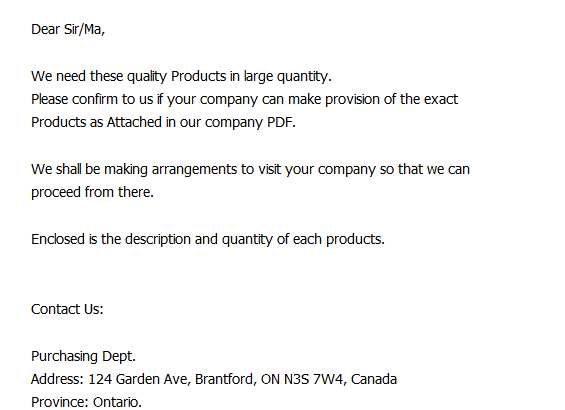
Task: Click the word 'Please' in the second paragraph
Action: pyautogui.click(x=49, y=99)
